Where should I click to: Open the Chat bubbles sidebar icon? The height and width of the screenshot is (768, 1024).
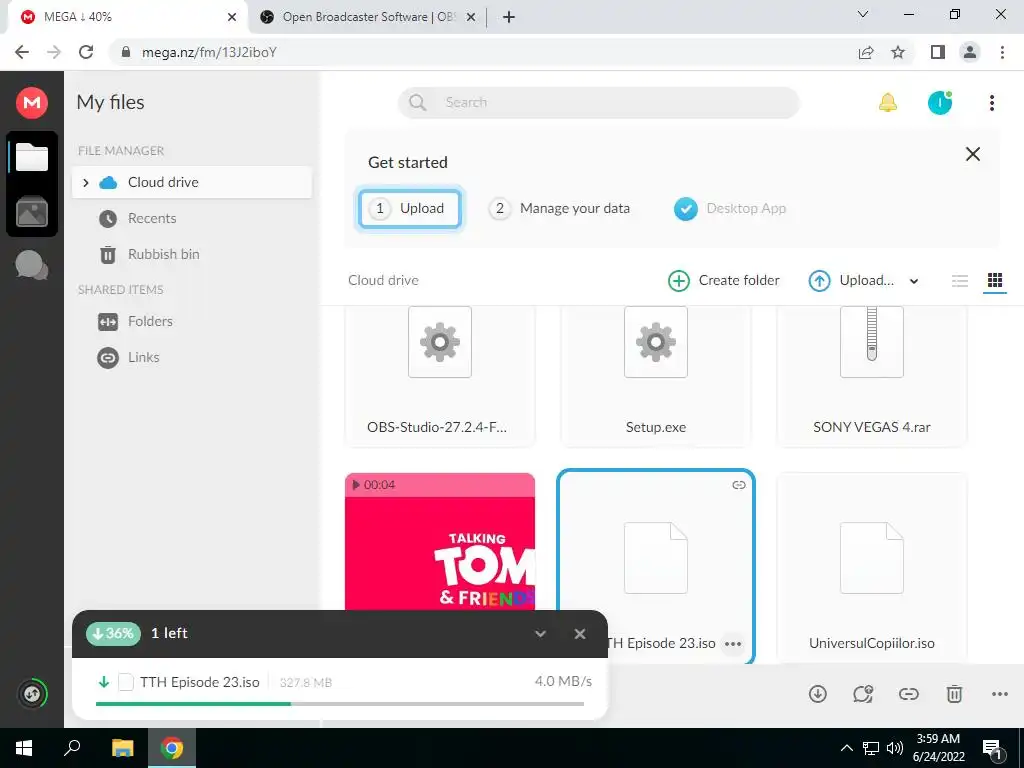click(x=31, y=265)
